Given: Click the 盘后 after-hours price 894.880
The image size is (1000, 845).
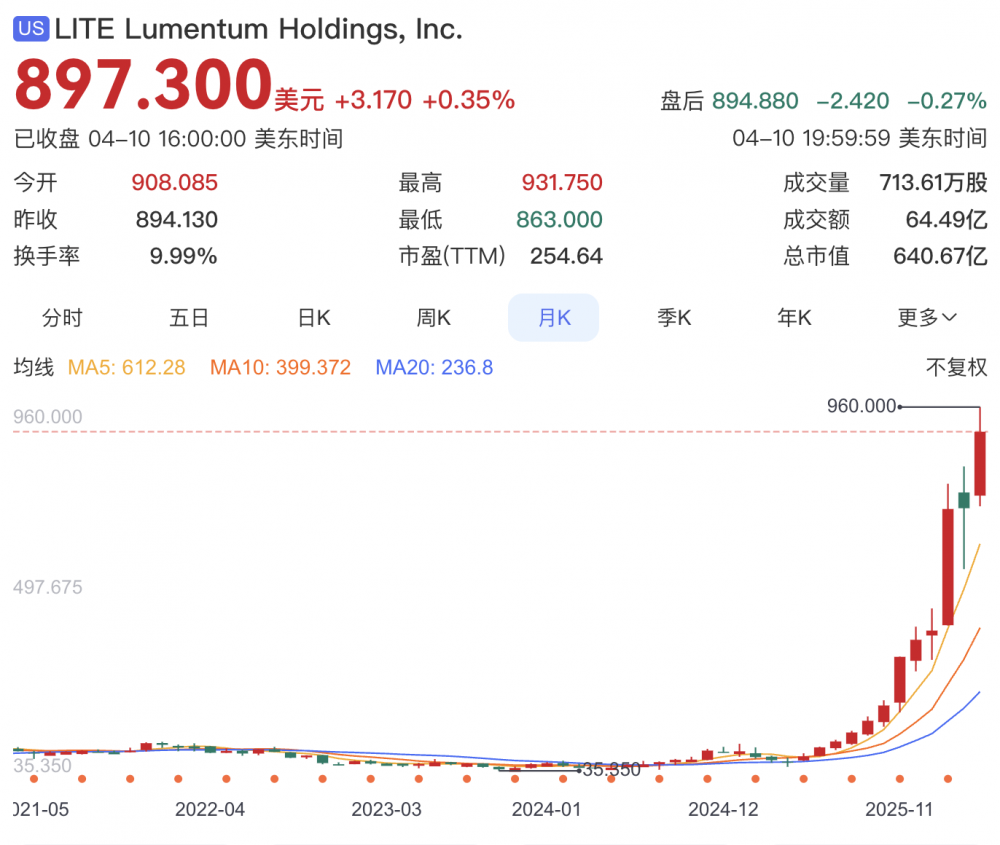Looking at the screenshot, I should [x=755, y=101].
